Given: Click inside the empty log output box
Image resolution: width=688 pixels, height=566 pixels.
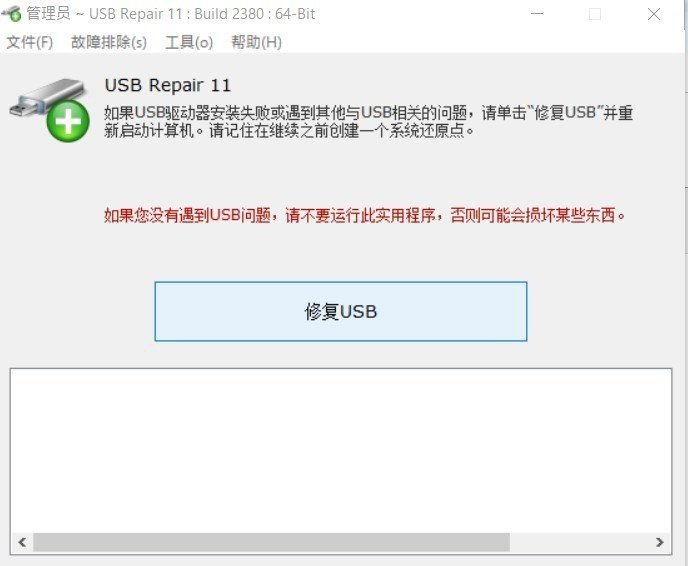Looking at the screenshot, I should point(341,450).
